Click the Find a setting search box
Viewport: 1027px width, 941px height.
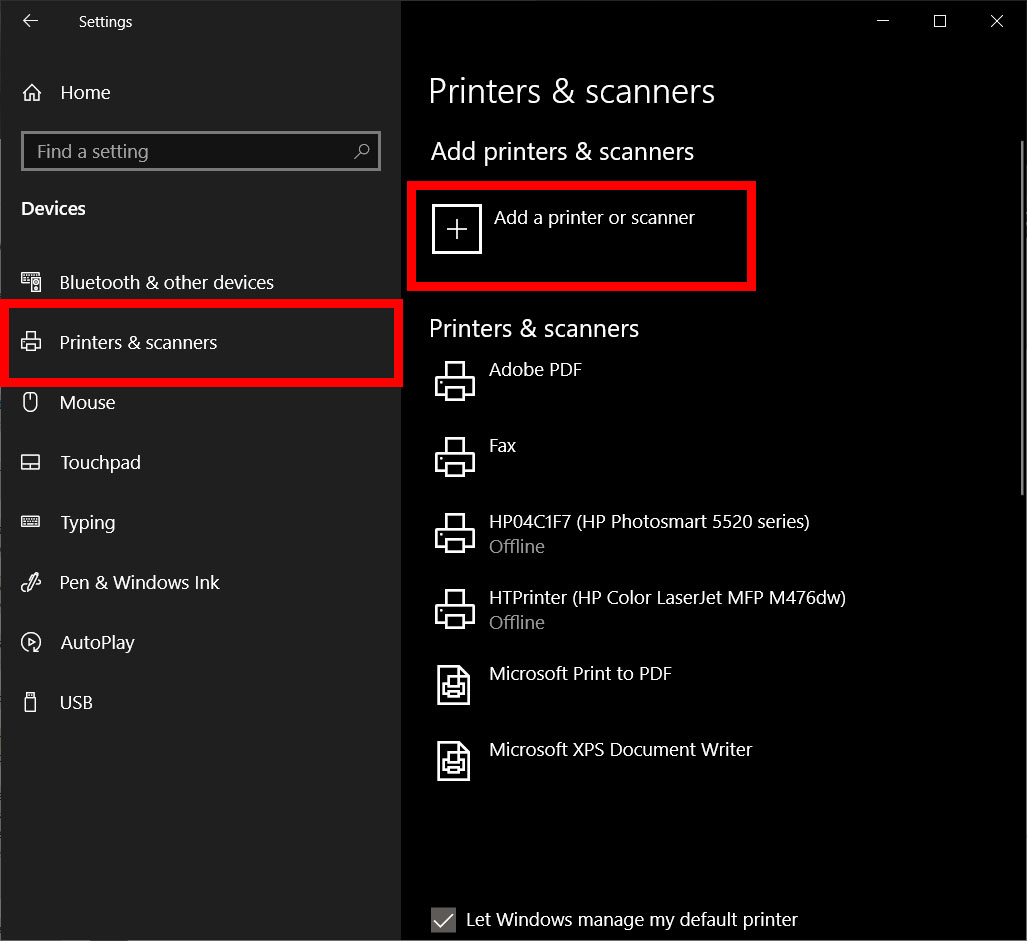(190, 152)
